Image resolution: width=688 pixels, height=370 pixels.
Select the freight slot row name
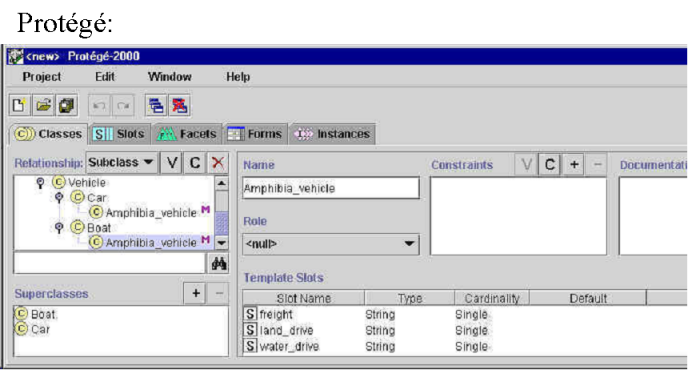(276, 314)
